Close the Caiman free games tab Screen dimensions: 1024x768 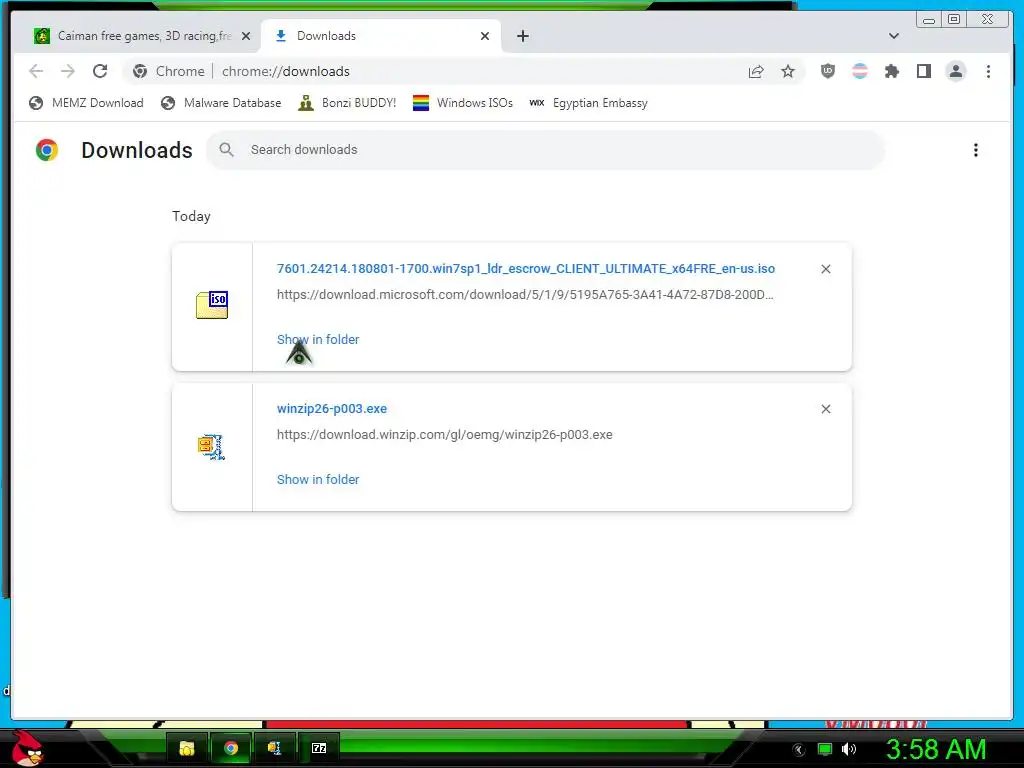point(246,36)
